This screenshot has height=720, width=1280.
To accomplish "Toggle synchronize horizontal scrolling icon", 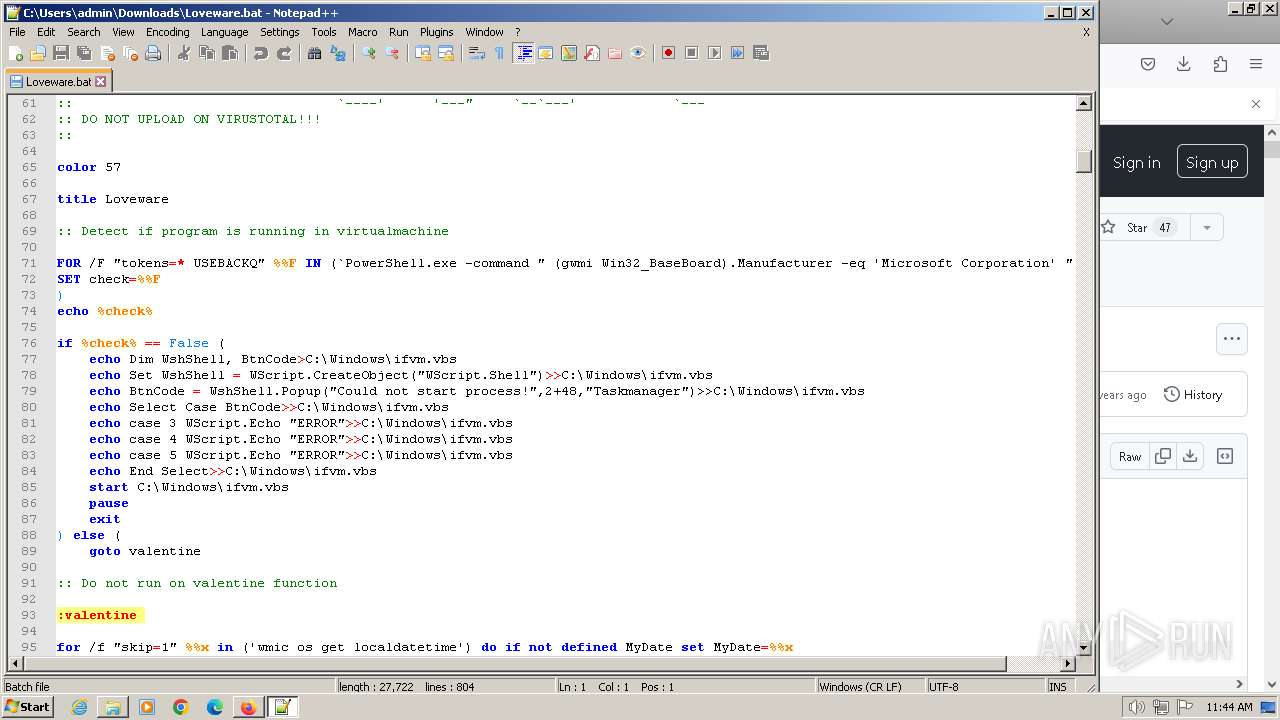I will click(x=445, y=53).
